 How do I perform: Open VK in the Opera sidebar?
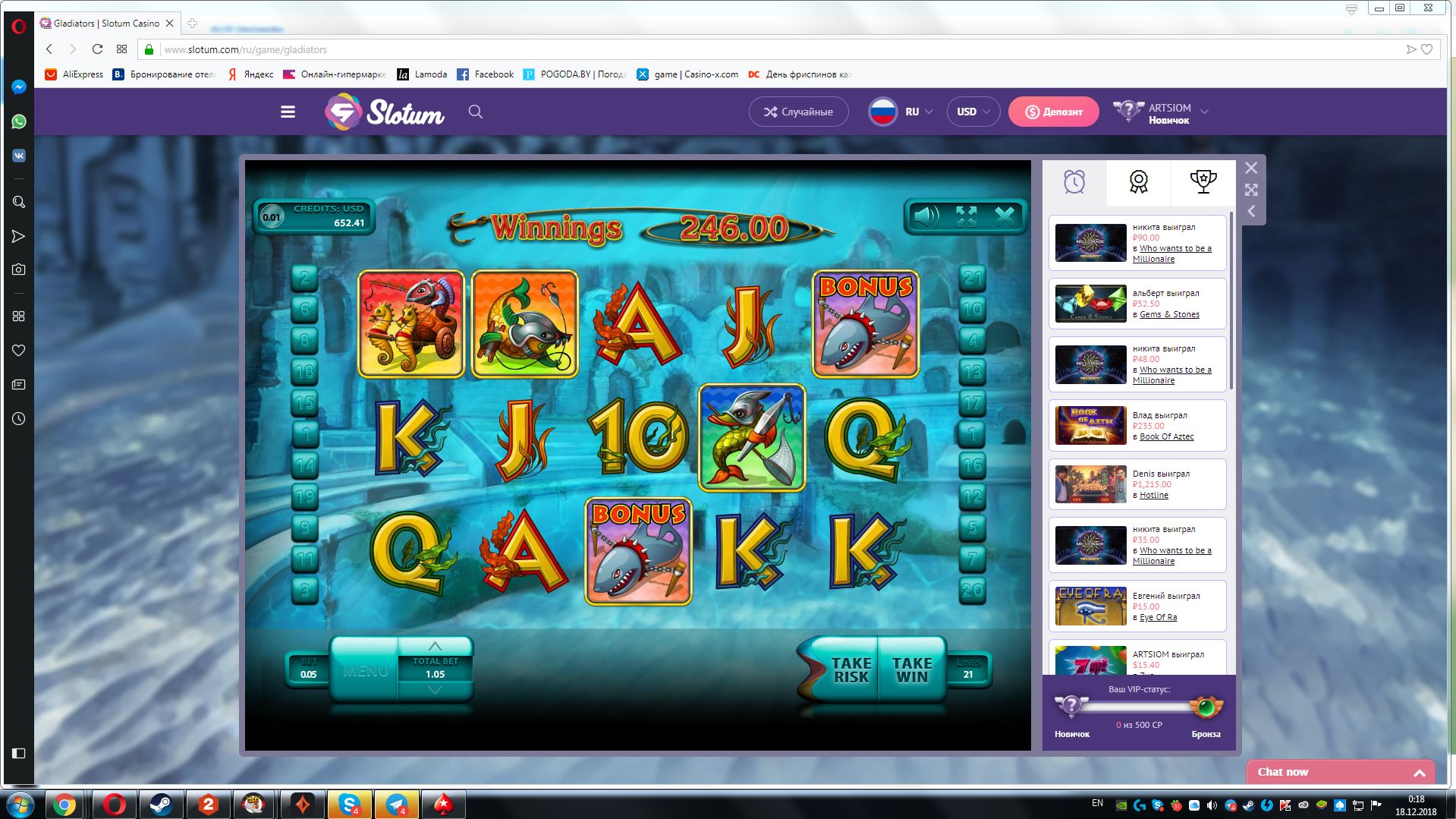coord(19,156)
